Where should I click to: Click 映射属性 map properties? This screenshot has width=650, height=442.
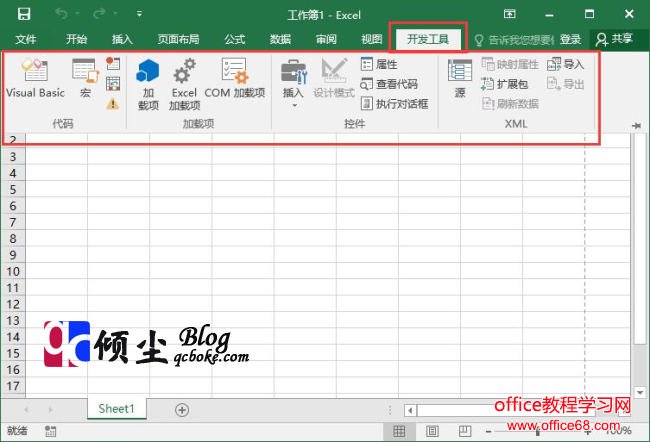tap(510, 64)
